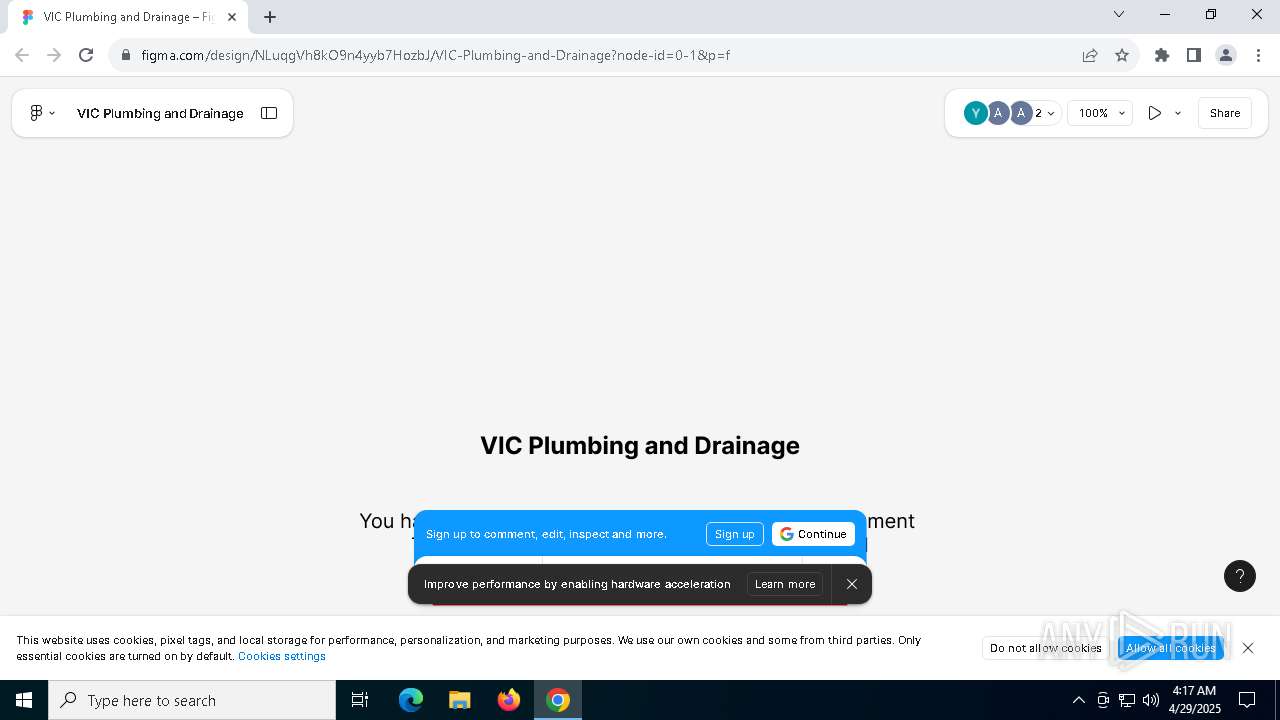Image resolution: width=1280 pixels, height=720 pixels.
Task: Click the VIC Plumbing and Drainage file name
Action: tap(160, 113)
